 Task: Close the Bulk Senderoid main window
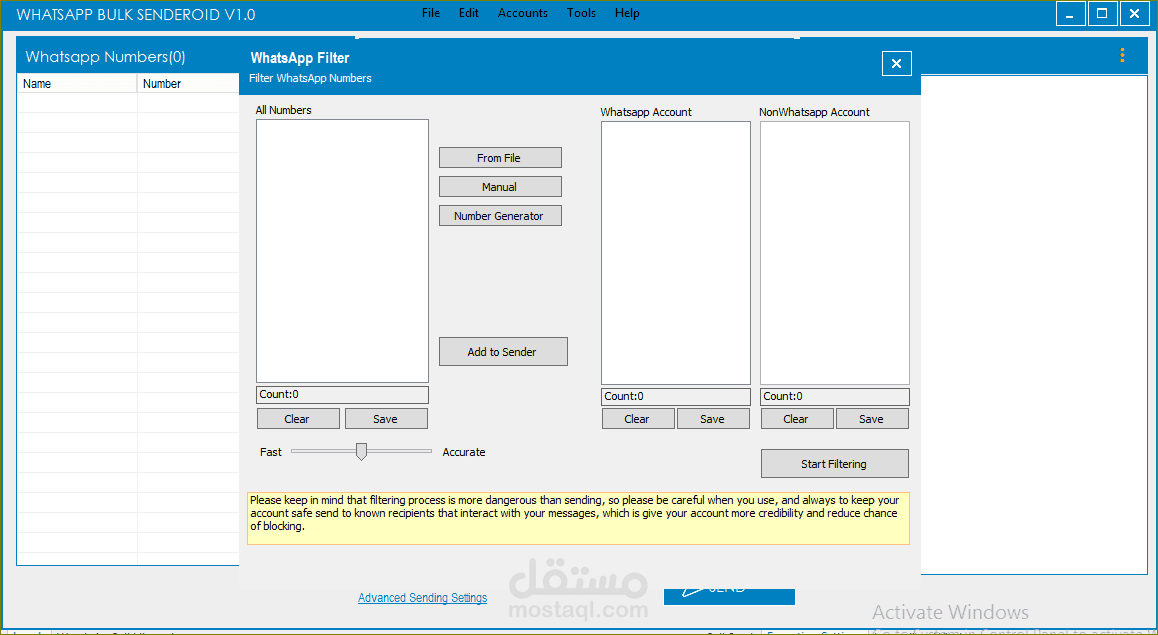coord(1134,13)
